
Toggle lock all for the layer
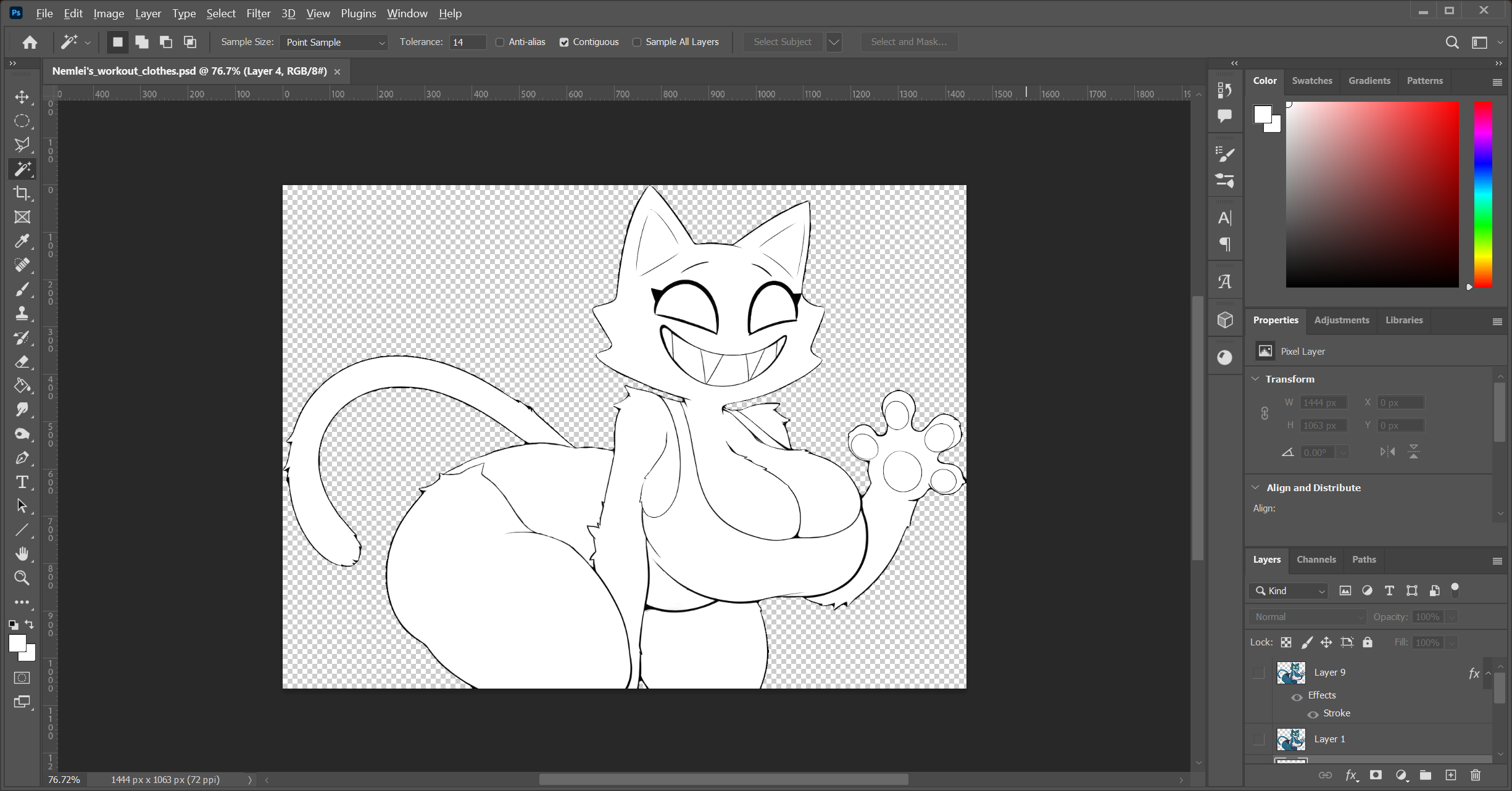pyautogui.click(x=1368, y=642)
